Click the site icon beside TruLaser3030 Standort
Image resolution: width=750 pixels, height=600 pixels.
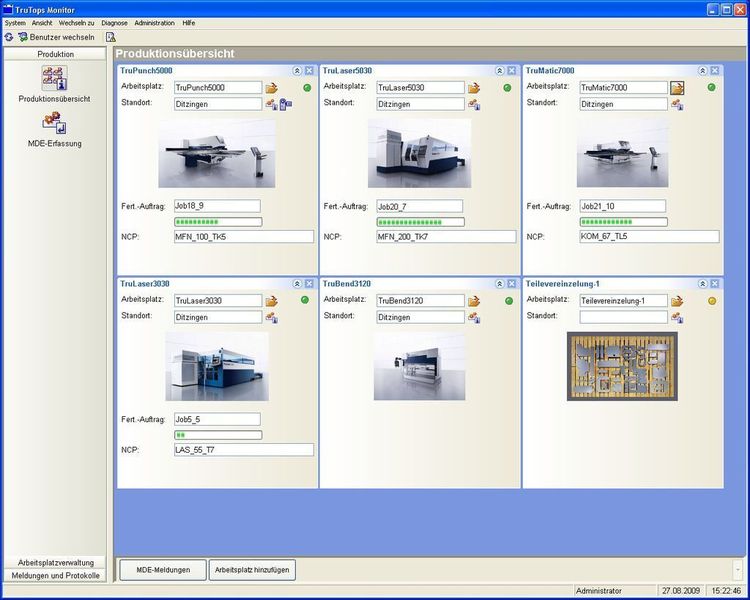point(272,318)
